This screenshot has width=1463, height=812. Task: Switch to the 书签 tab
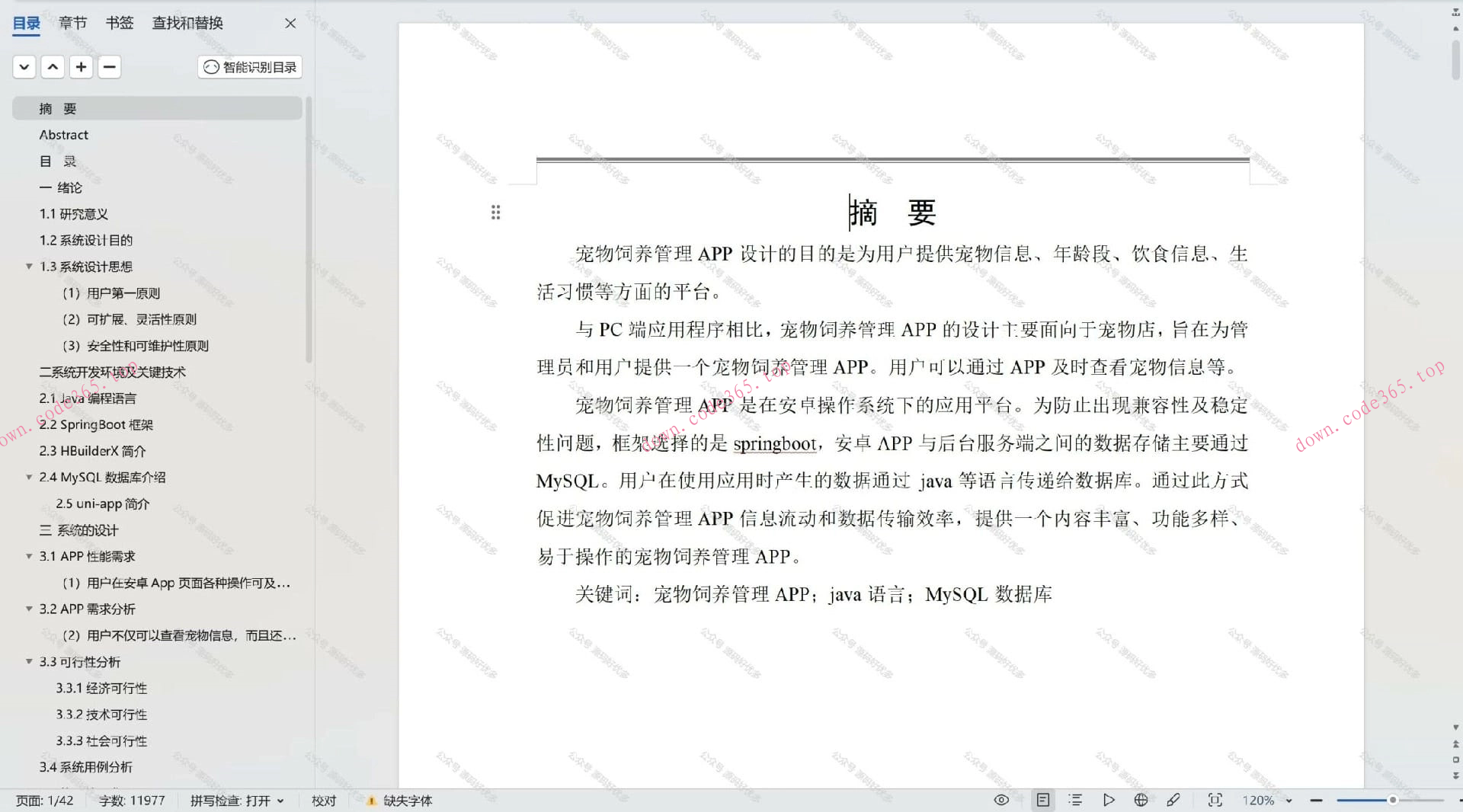click(119, 23)
